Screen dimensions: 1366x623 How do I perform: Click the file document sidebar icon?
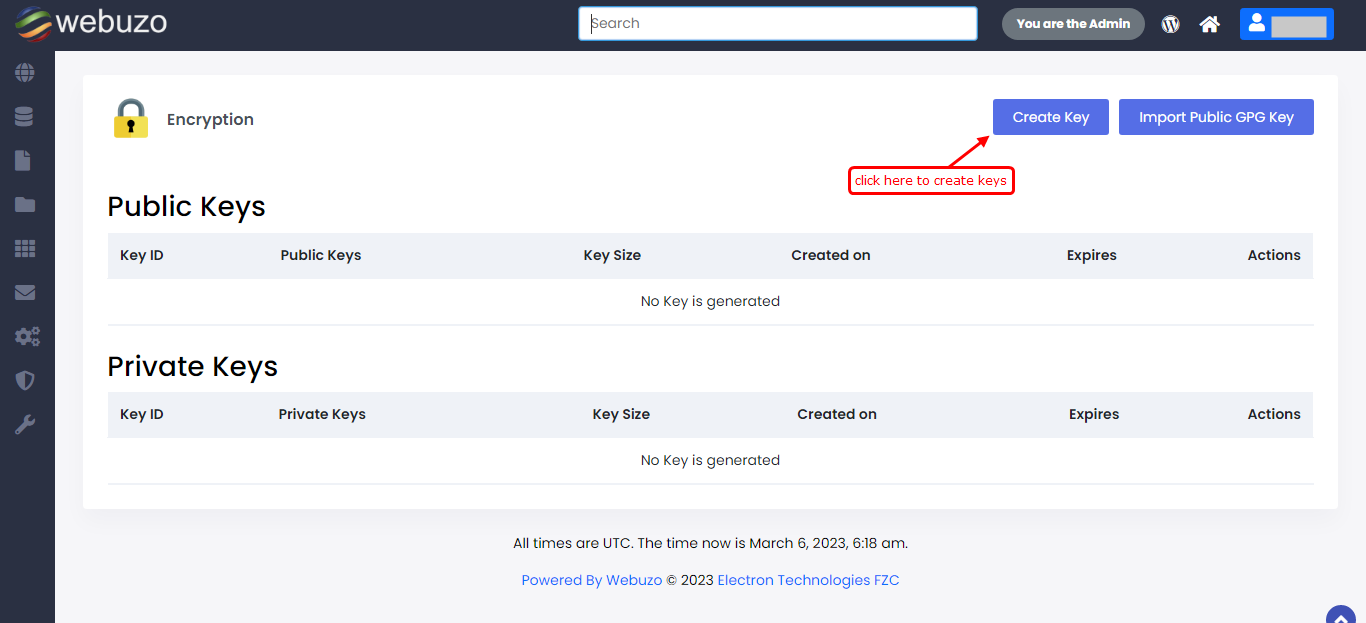click(25, 161)
